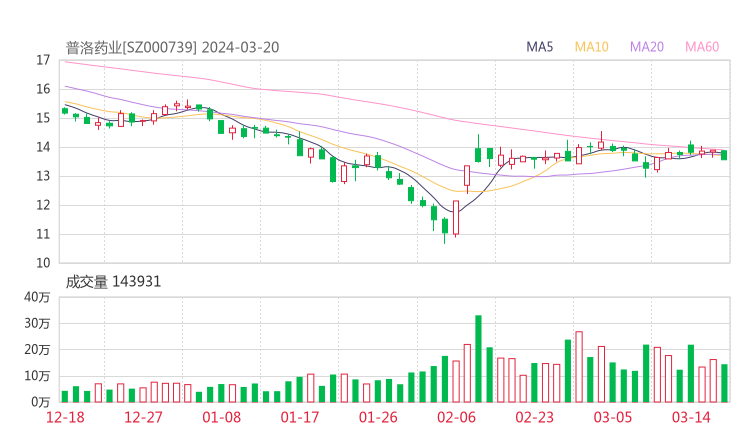Click price axis label 13
This screenshot has width=740, height=440.
coord(43,177)
